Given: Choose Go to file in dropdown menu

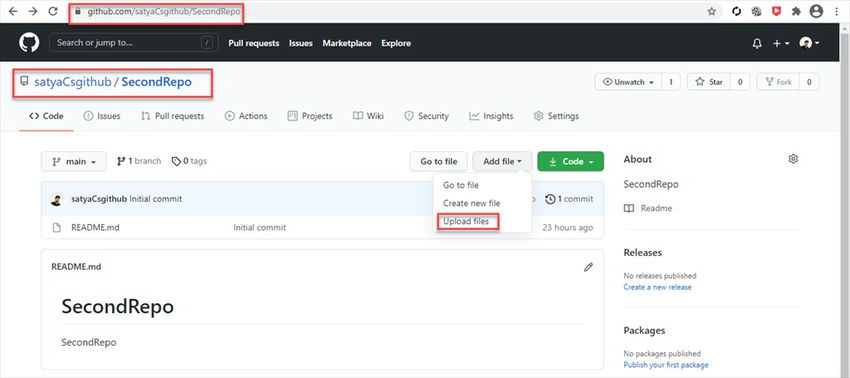Looking at the screenshot, I should coord(461,185).
